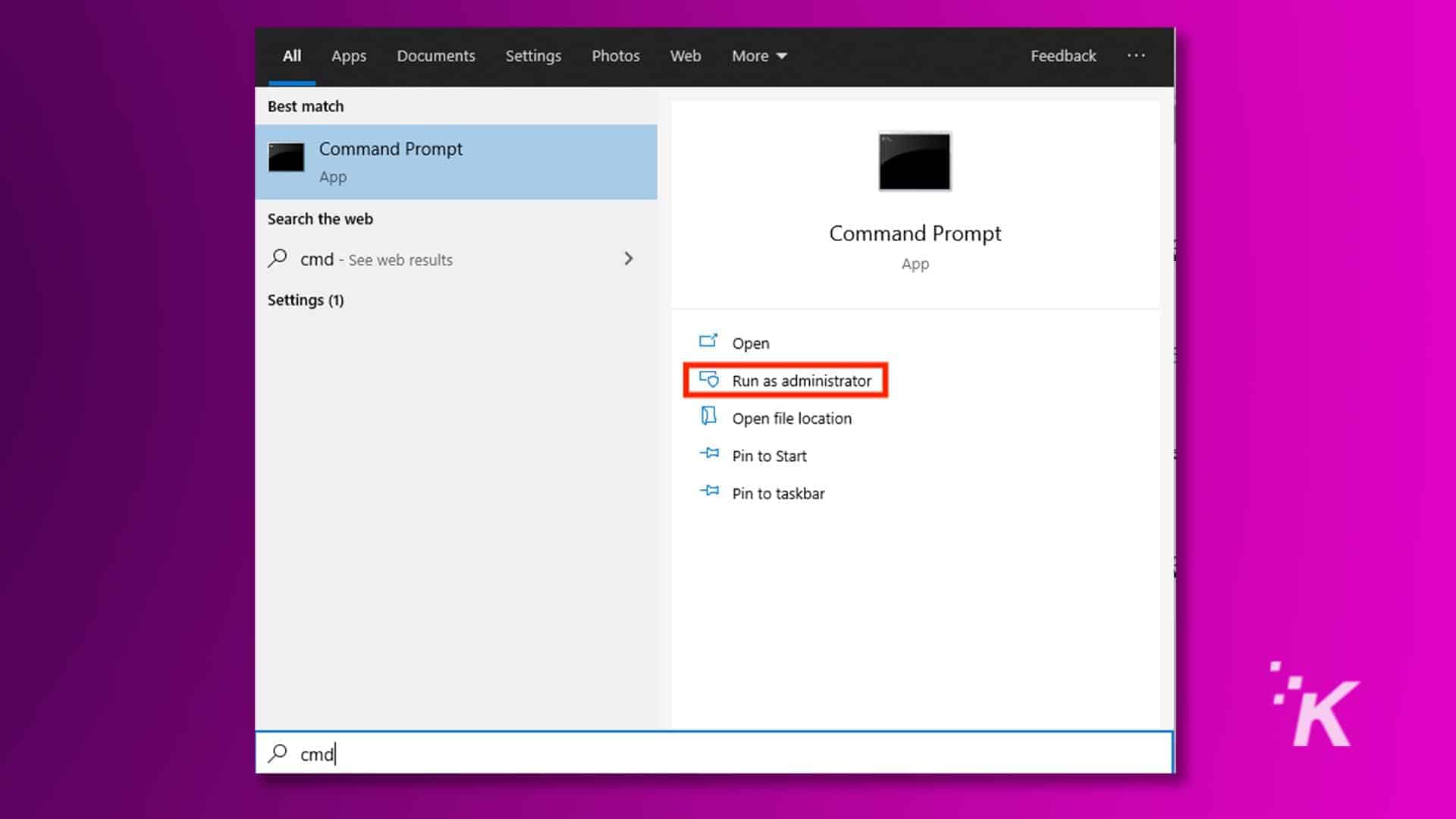
Task: Switch to the Settings filter tab
Action: [533, 56]
